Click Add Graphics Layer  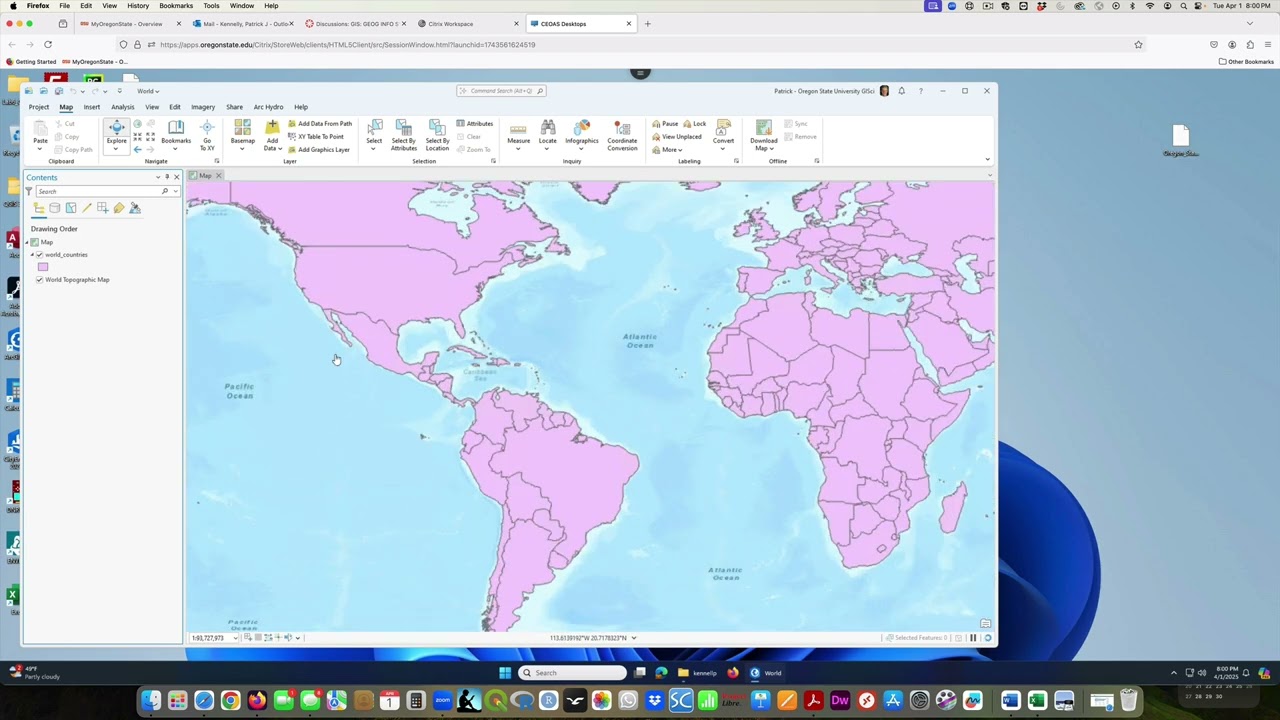pos(319,150)
